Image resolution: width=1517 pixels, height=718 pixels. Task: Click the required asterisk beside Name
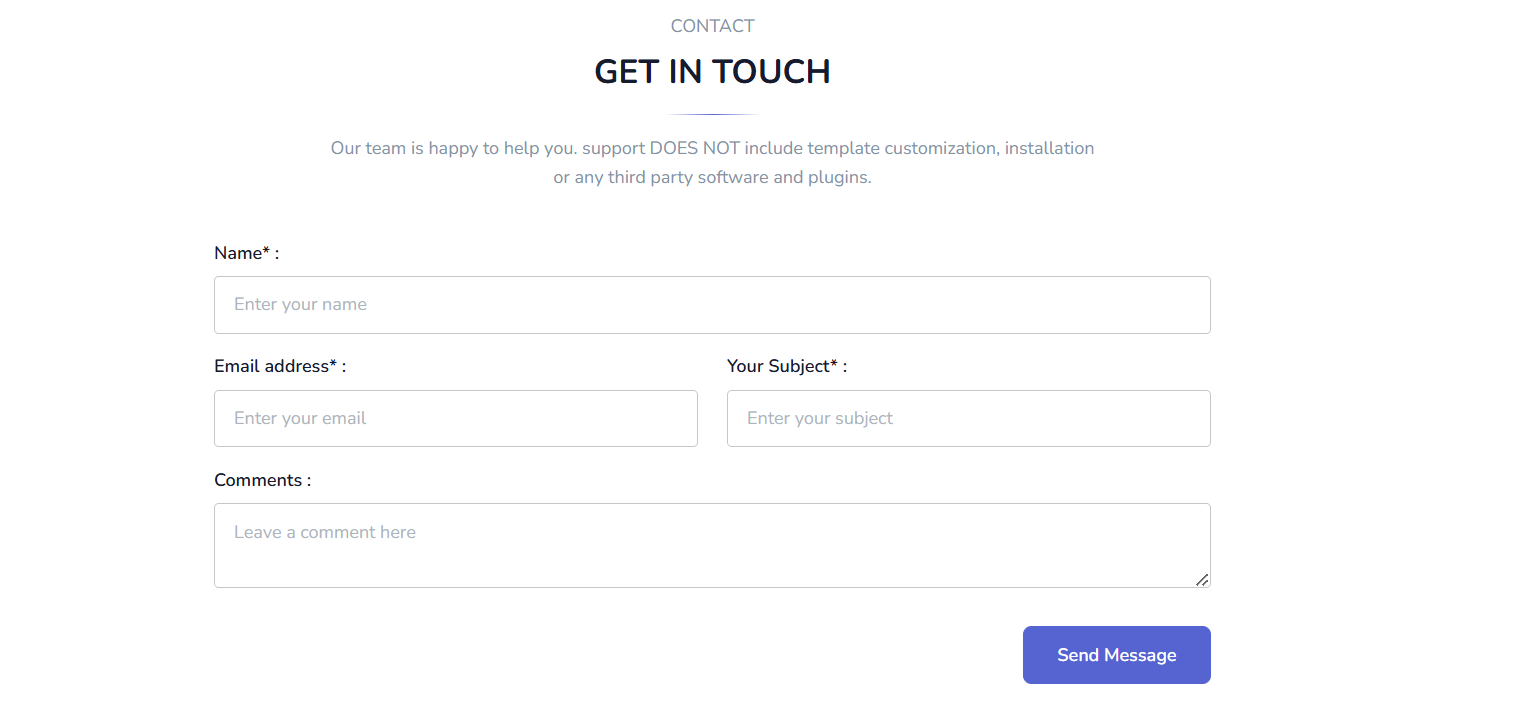click(x=266, y=252)
